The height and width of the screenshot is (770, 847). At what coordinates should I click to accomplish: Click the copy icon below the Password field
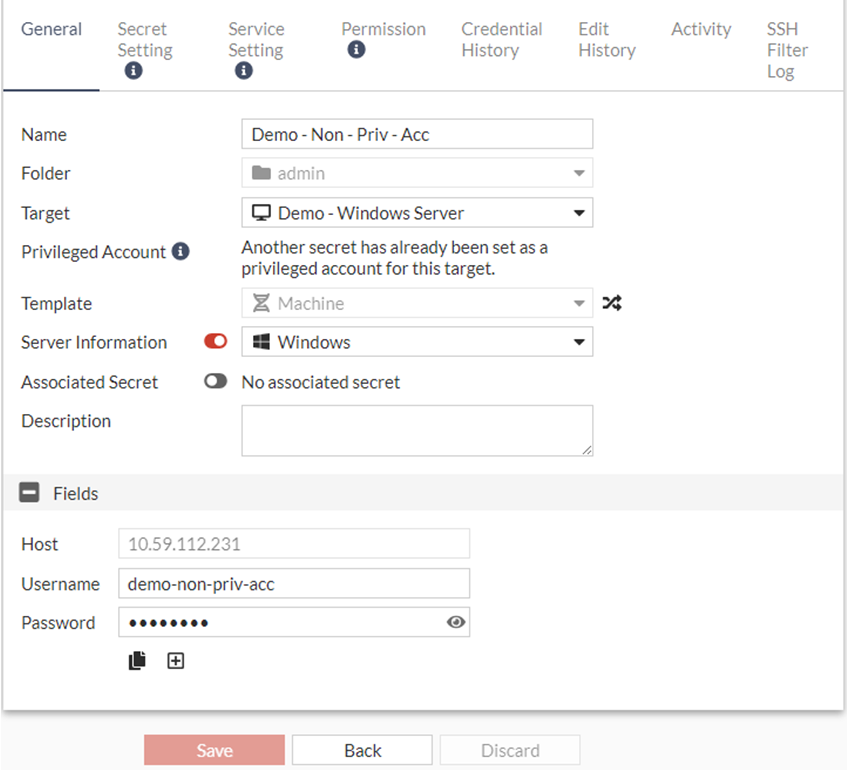coord(137,660)
